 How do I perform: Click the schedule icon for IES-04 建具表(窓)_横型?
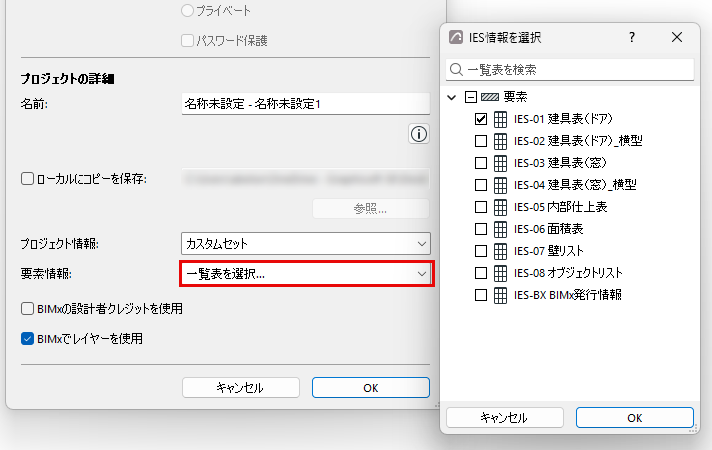(x=500, y=185)
